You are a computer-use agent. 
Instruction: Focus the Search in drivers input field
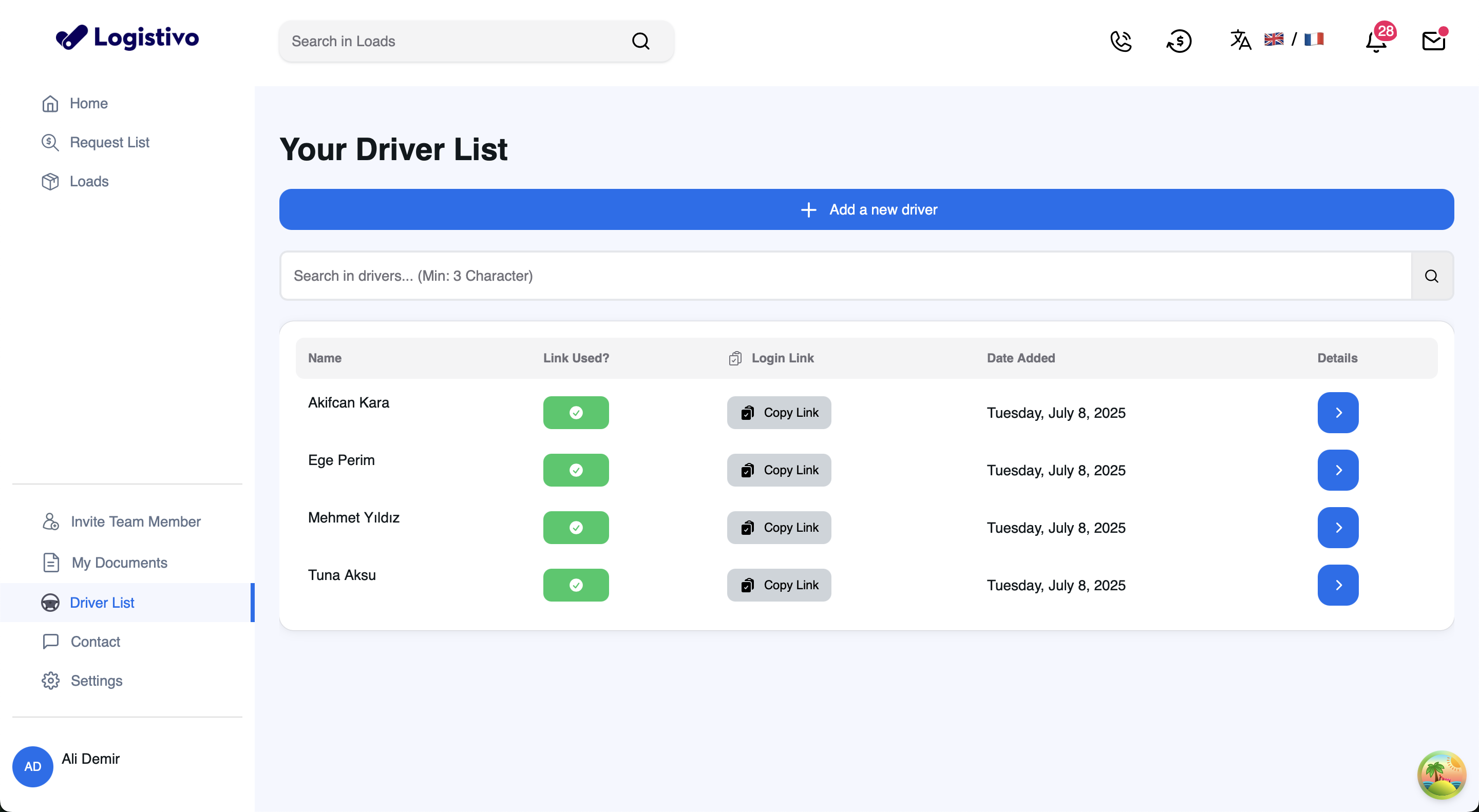845,276
